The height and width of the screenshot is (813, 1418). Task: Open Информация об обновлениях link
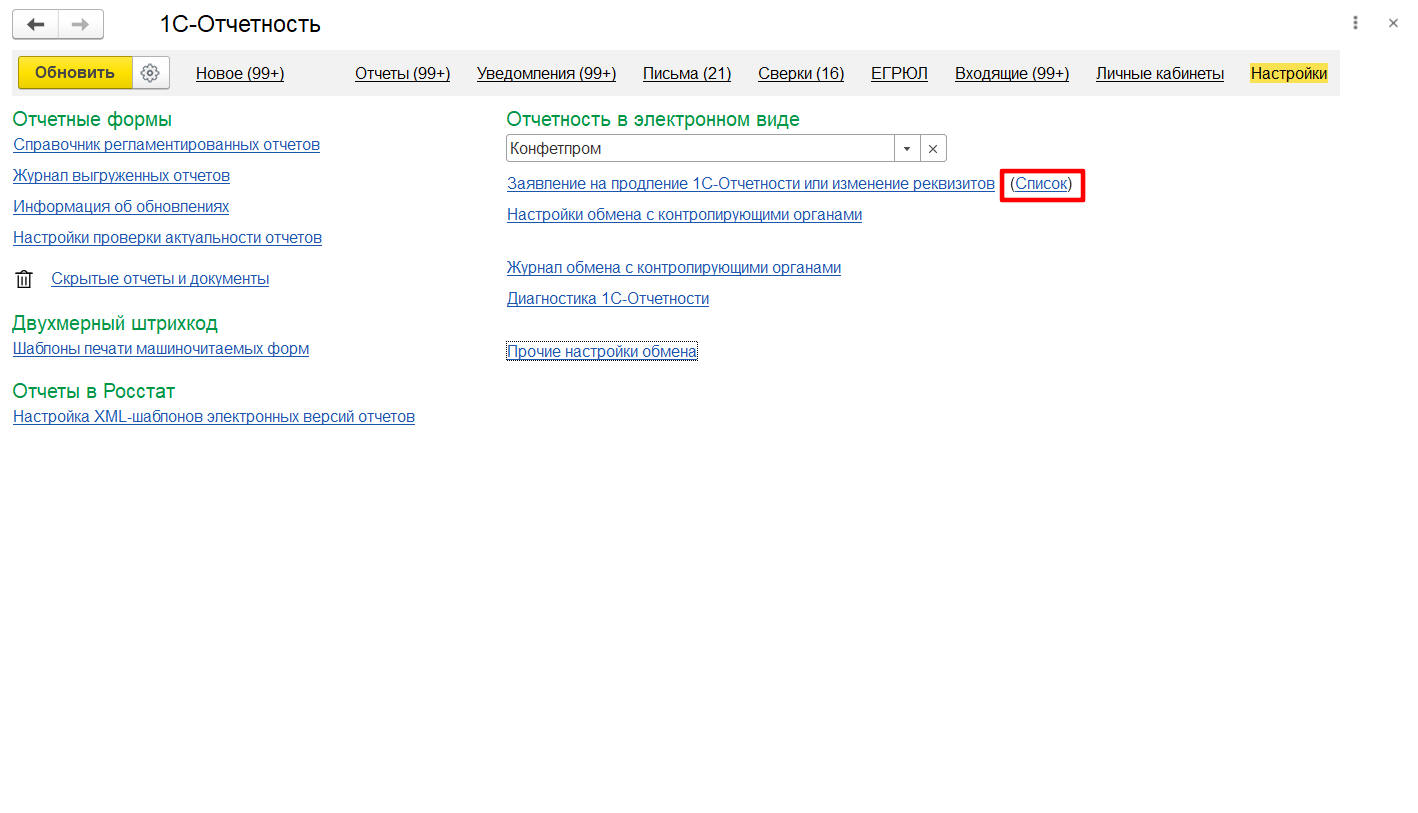pyautogui.click(x=121, y=207)
